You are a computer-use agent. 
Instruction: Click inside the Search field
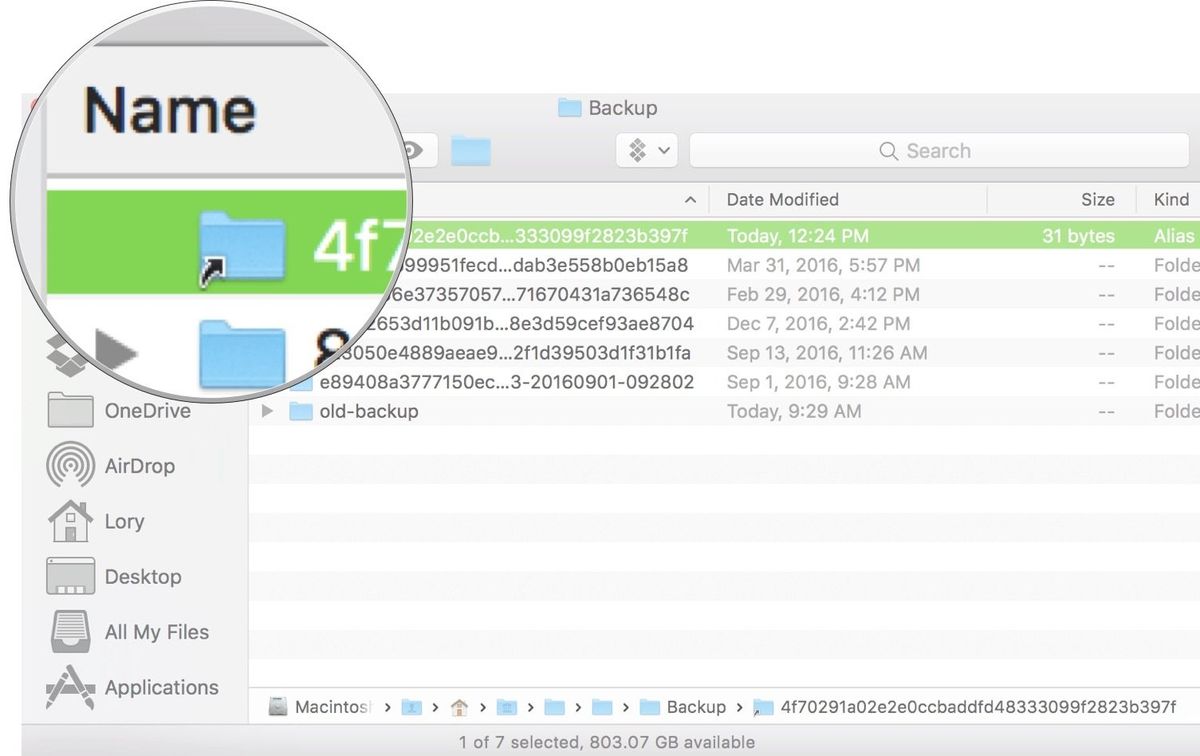[938, 150]
